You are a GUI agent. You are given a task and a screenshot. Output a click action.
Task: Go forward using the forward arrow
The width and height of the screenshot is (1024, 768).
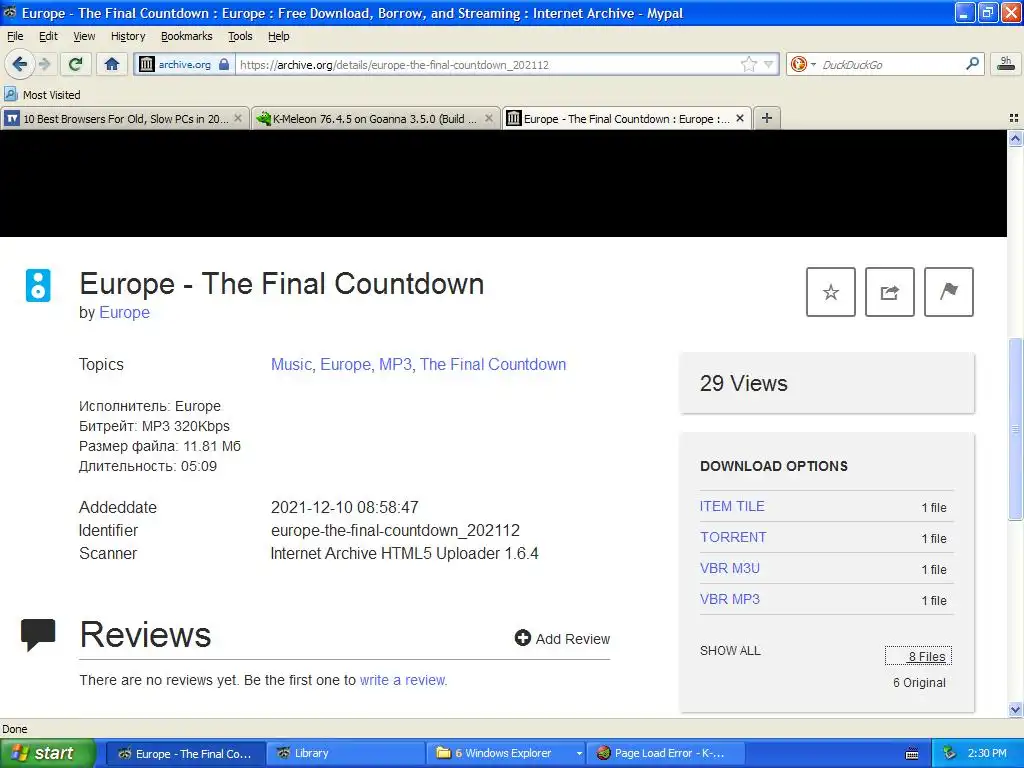coord(44,64)
